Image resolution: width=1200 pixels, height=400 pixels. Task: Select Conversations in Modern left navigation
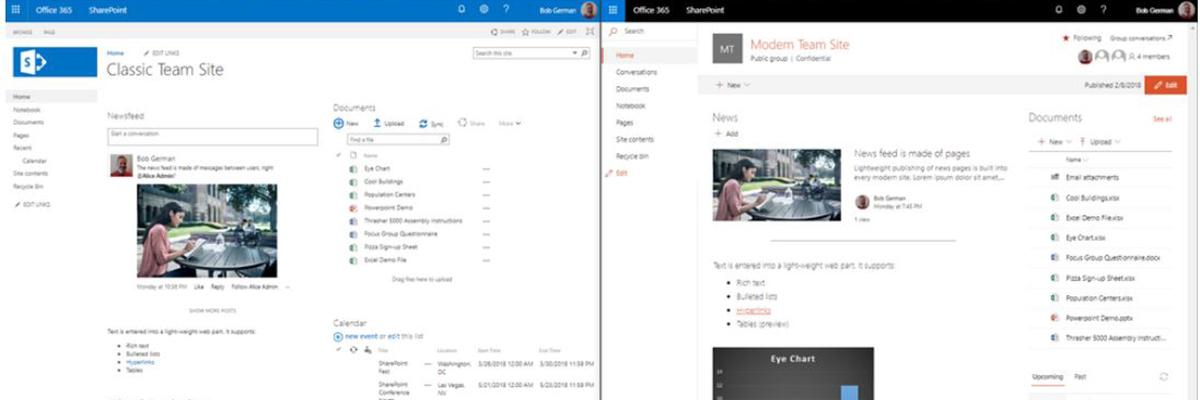(637, 72)
